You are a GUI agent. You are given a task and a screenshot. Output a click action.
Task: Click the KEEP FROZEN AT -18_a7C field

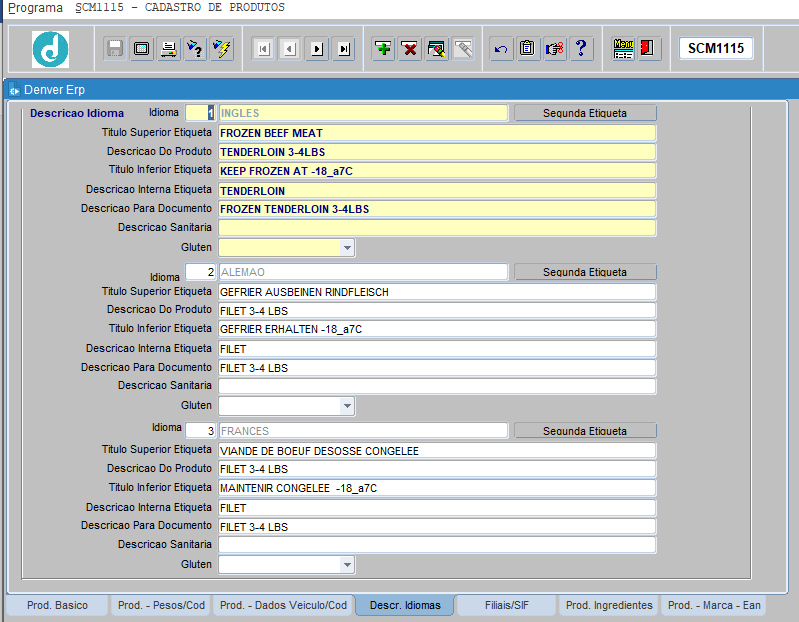437,171
